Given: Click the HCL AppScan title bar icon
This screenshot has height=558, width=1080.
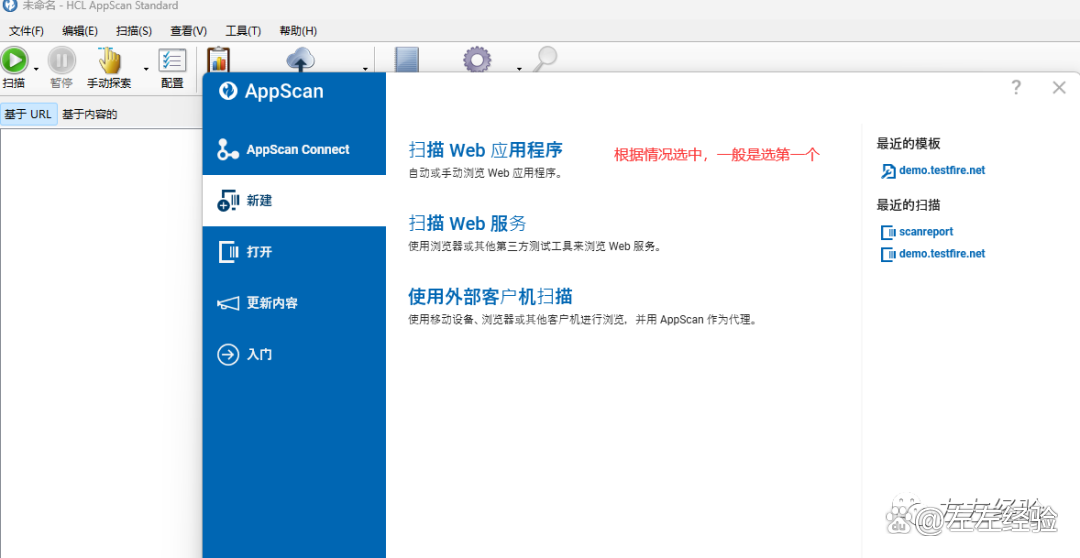Looking at the screenshot, I should (10, 6).
